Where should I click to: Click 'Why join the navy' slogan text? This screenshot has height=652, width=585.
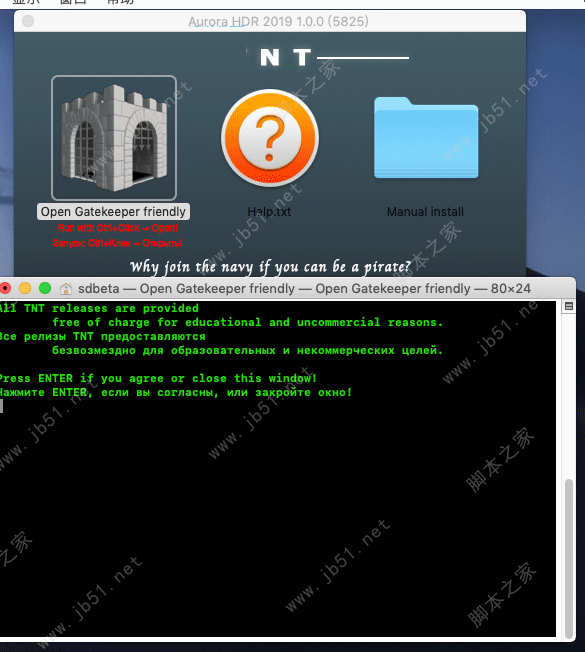click(x=270, y=267)
